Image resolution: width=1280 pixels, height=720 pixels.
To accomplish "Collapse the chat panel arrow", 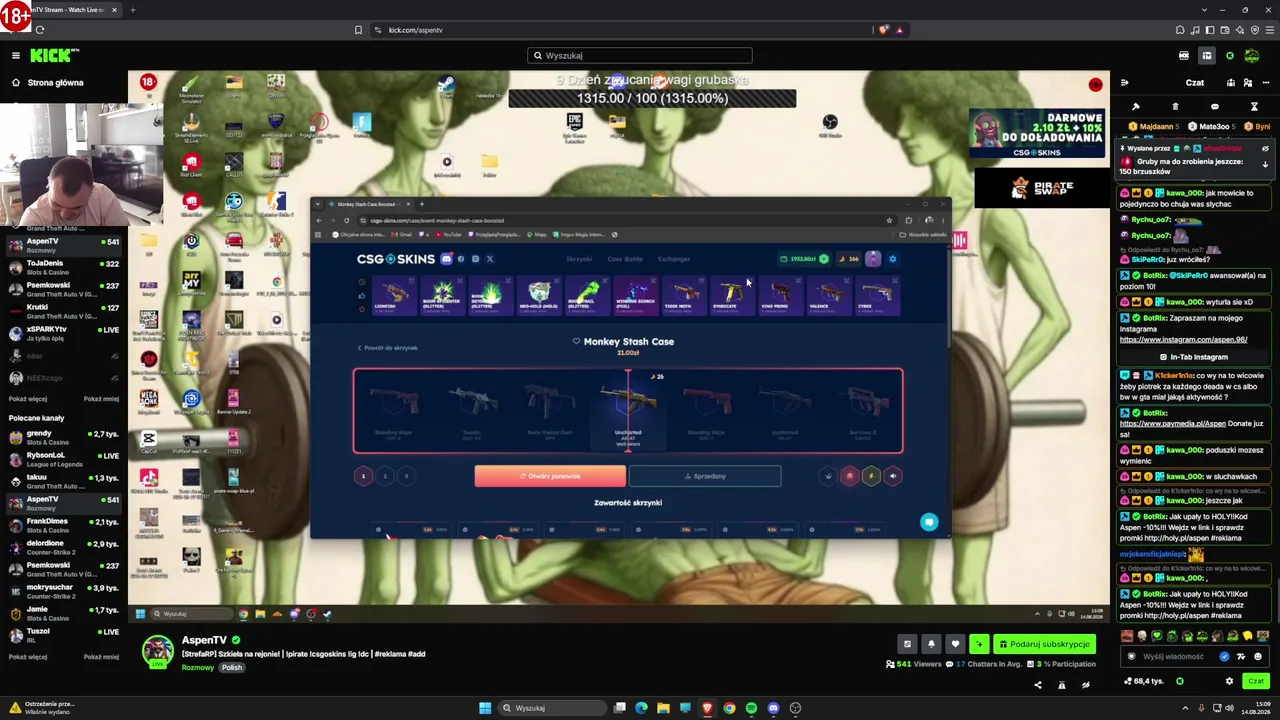I will click(1124, 83).
